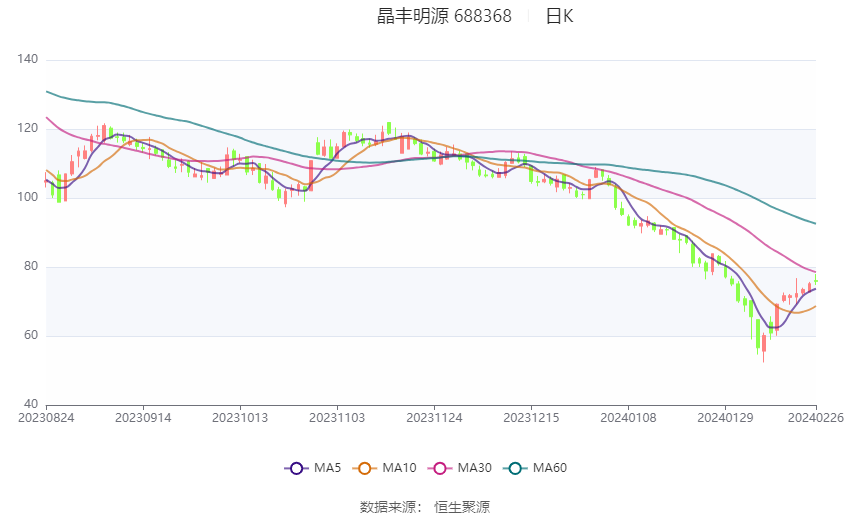The height and width of the screenshot is (517, 850).
Task: Click the x-axis date 20231103
Action: 337,418
